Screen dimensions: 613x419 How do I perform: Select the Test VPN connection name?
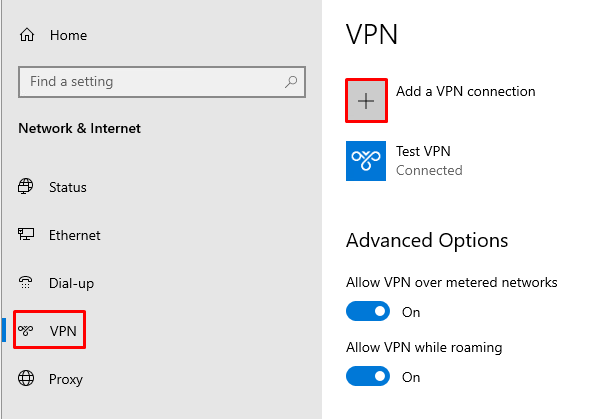(423, 152)
